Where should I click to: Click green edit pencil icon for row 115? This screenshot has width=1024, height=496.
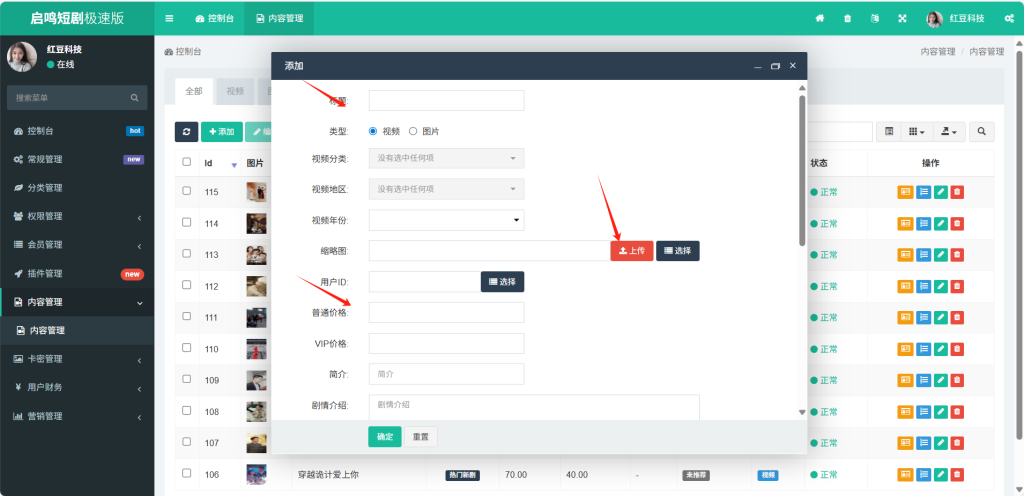pos(940,192)
